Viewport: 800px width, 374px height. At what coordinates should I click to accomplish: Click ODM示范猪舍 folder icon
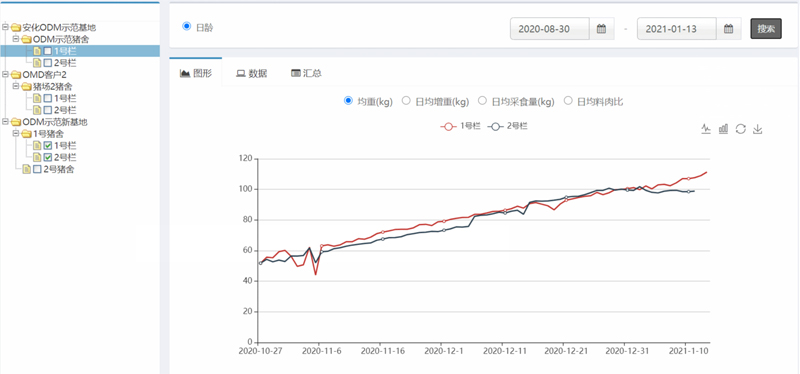click(x=26, y=39)
